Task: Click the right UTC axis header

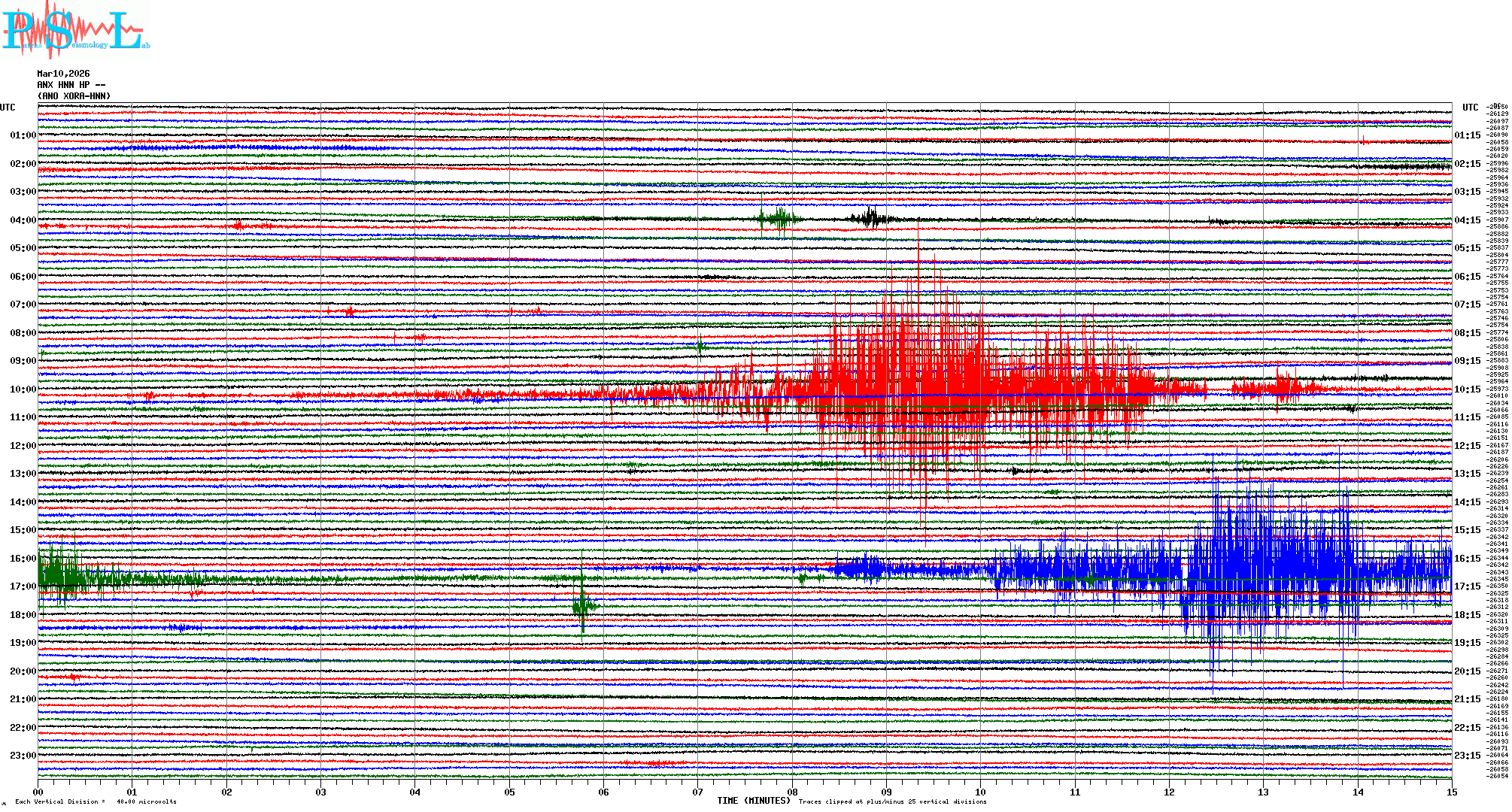Action: 1470,108
